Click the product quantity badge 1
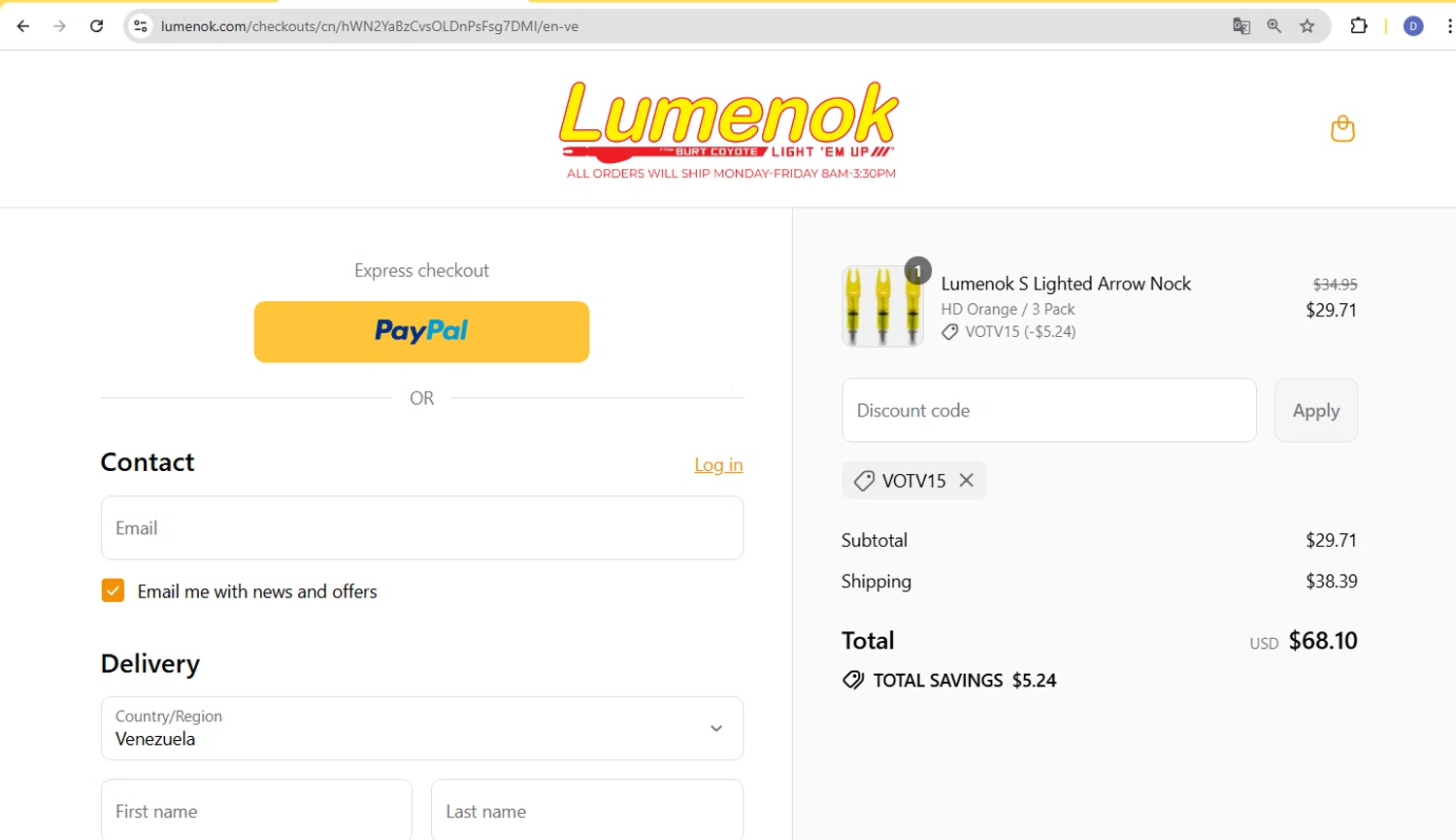The image size is (1456, 840). [917, 271]
